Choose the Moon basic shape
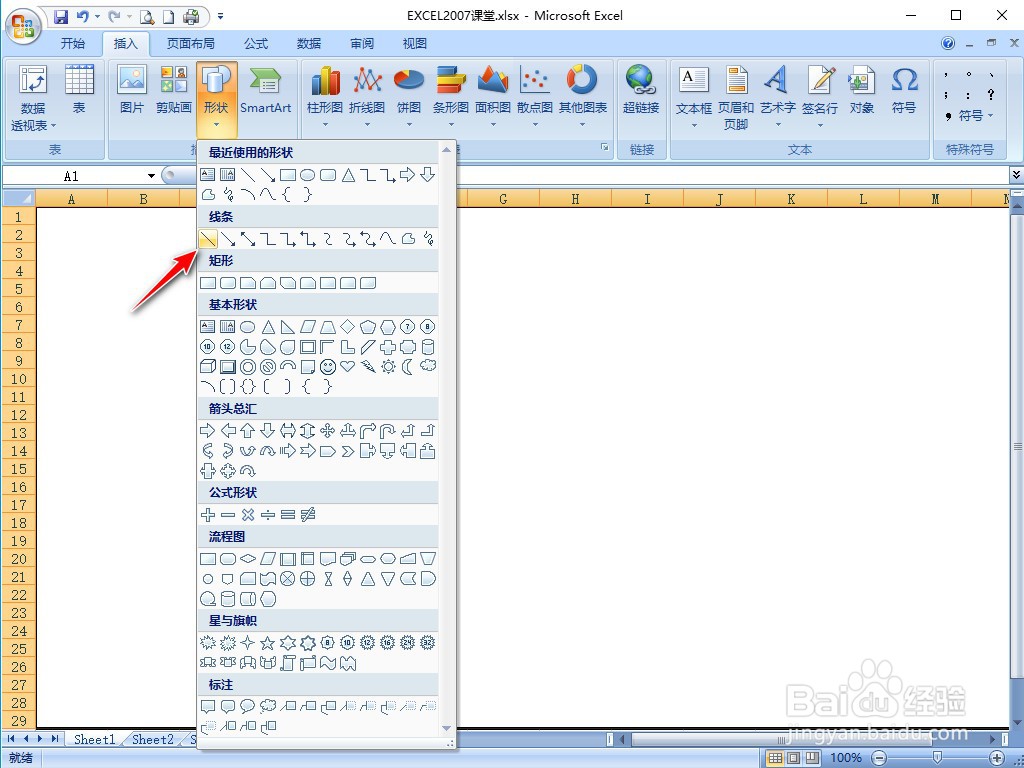1024x768 pixels. click(x=408, y=367)
